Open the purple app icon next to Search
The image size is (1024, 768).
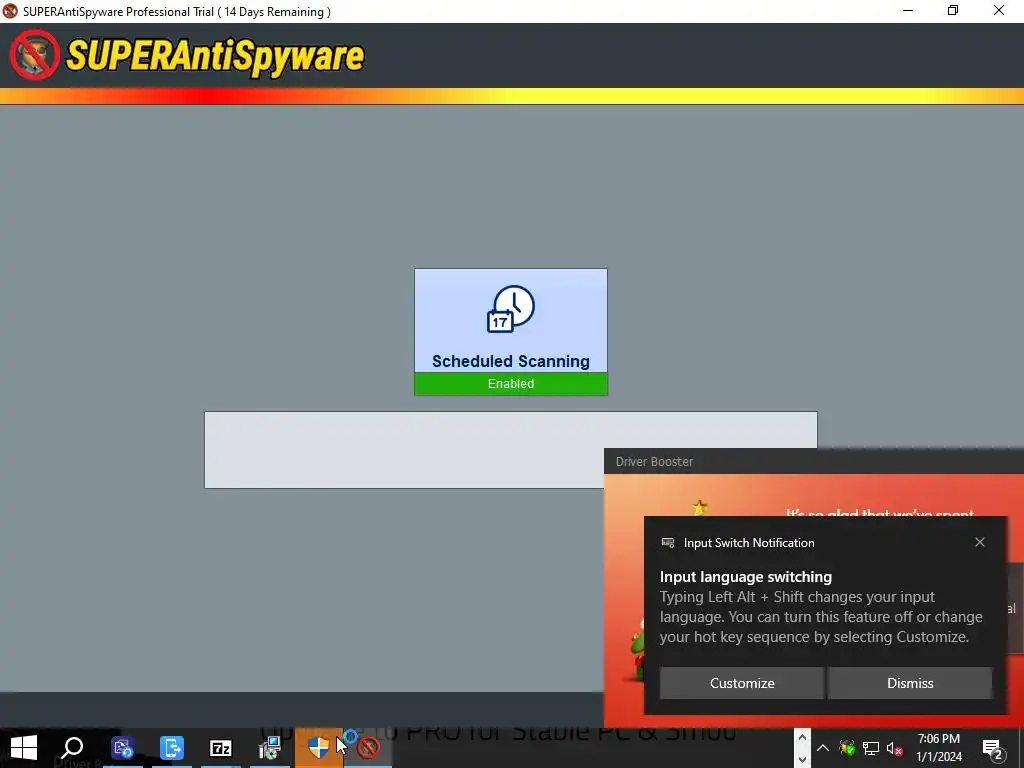coord(122,748)
